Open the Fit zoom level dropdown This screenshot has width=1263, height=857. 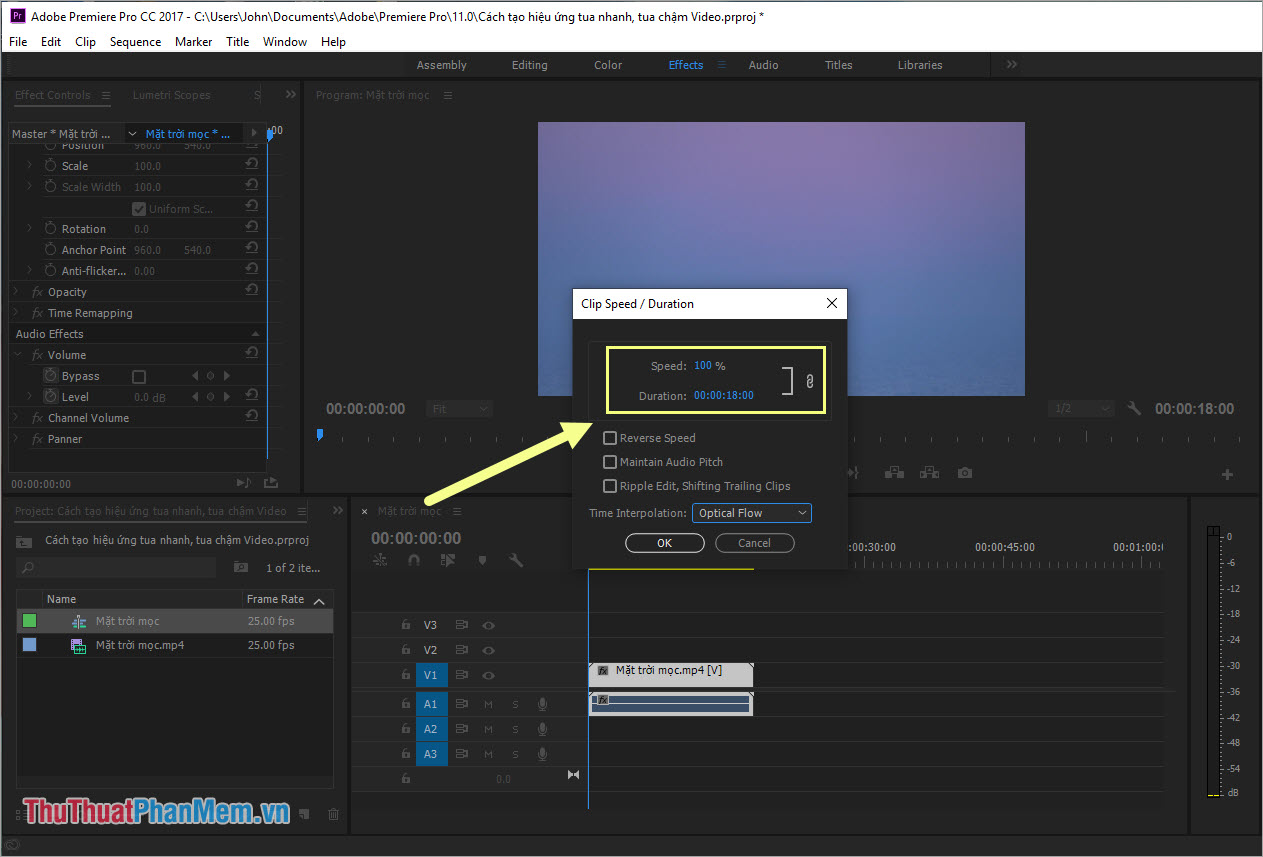[x=459, y=408]
